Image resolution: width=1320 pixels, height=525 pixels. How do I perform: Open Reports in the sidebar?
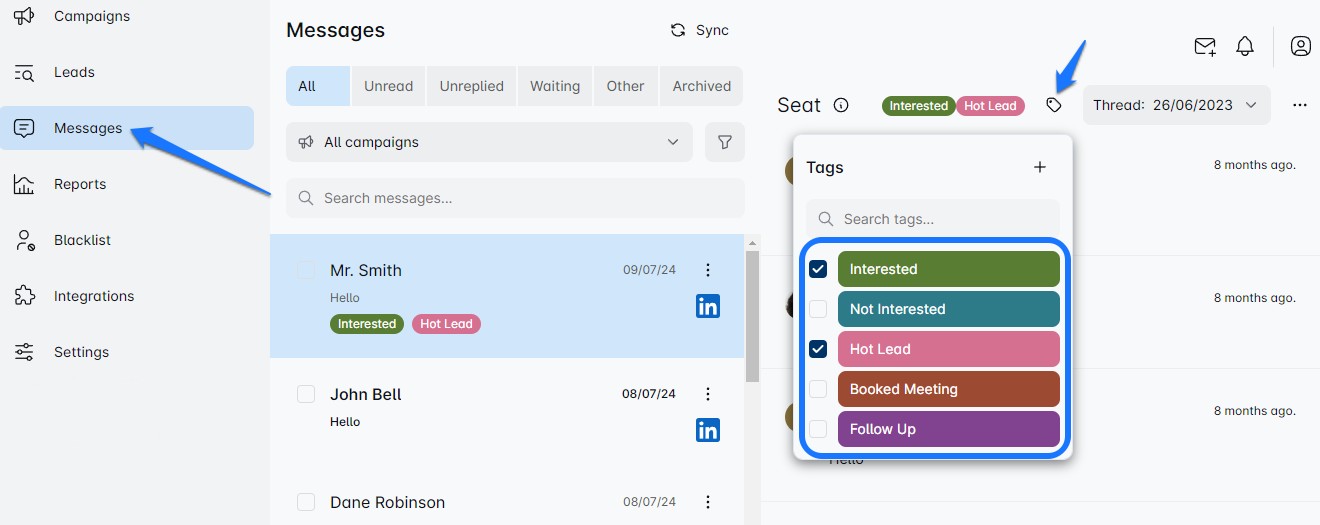(80, 184)
